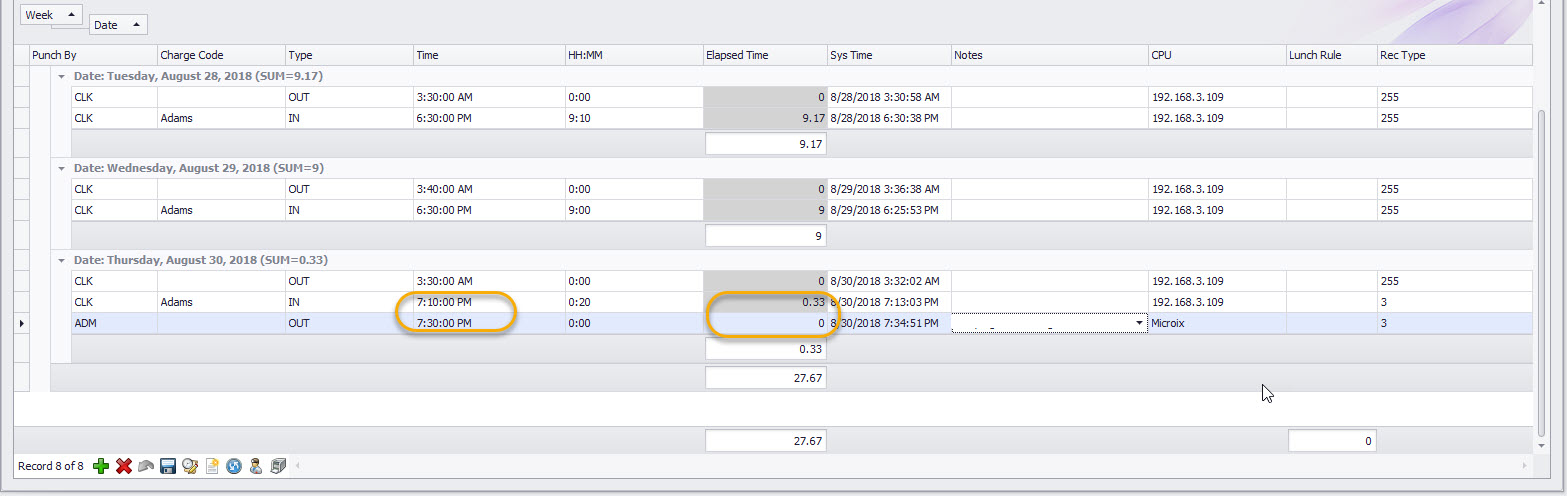The image size is (1567, 496).
Task: Click the gray undo arrow icon
Action: pyautogui.click(x=146, y=466)
